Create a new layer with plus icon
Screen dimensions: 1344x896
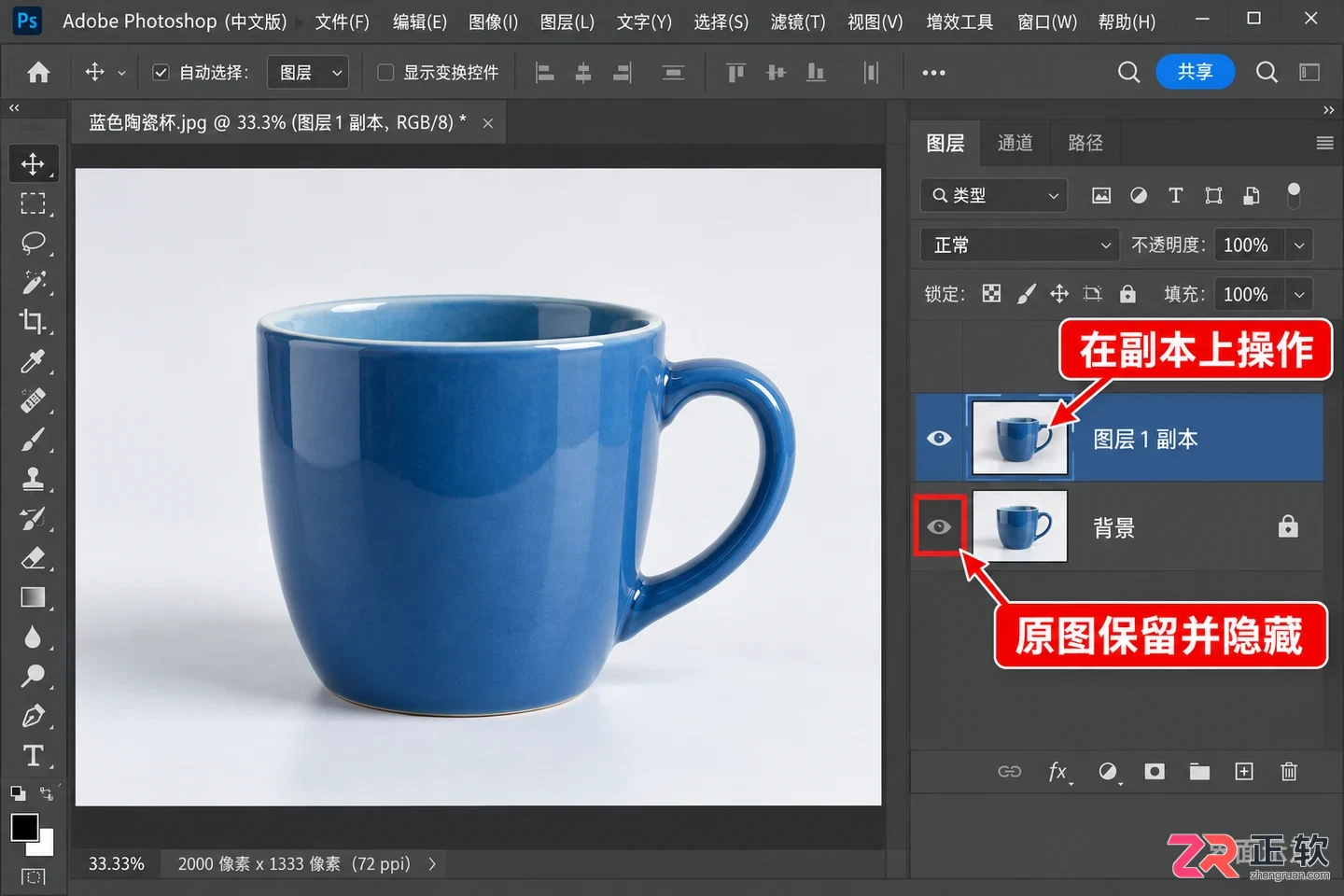(1244, 772)
